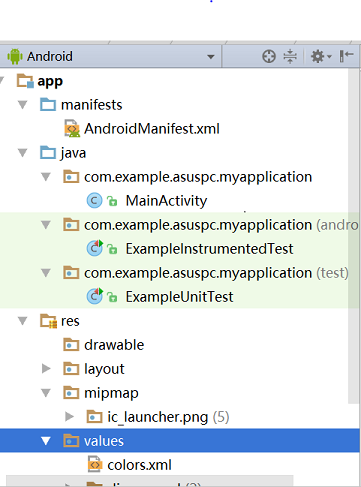Open colors.xml file

(139, 465)
